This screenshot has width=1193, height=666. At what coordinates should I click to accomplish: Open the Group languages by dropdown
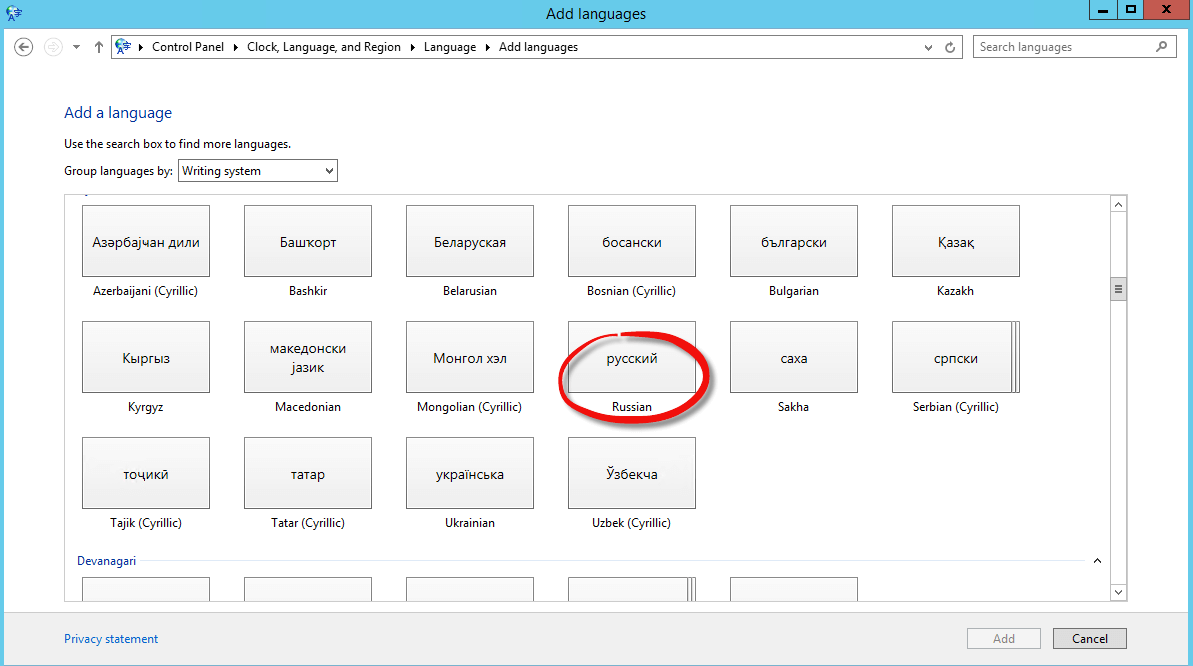click(x=258, y=171)
